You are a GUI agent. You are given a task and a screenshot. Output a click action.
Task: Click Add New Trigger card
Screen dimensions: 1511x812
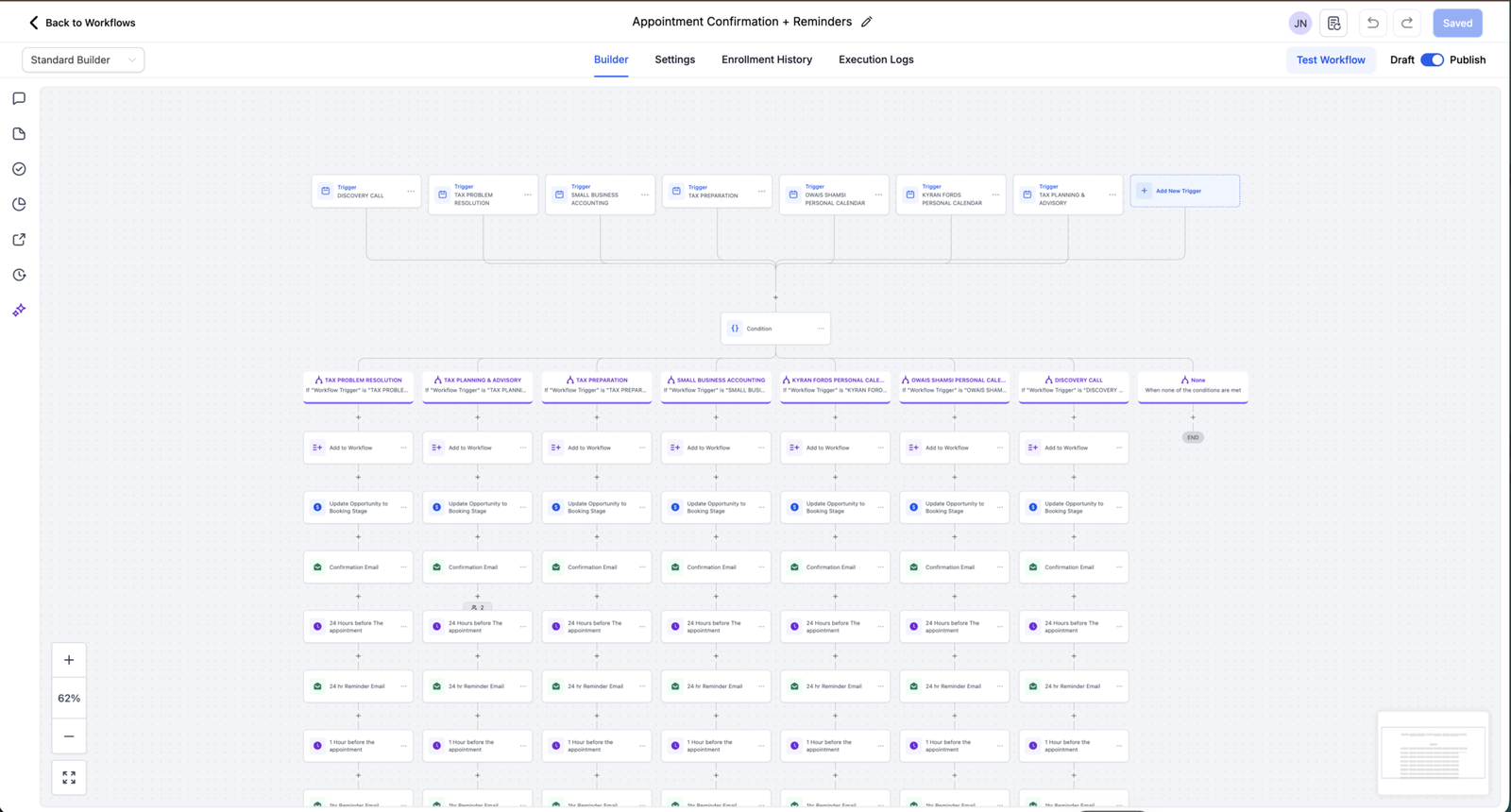pos(1184,191)
